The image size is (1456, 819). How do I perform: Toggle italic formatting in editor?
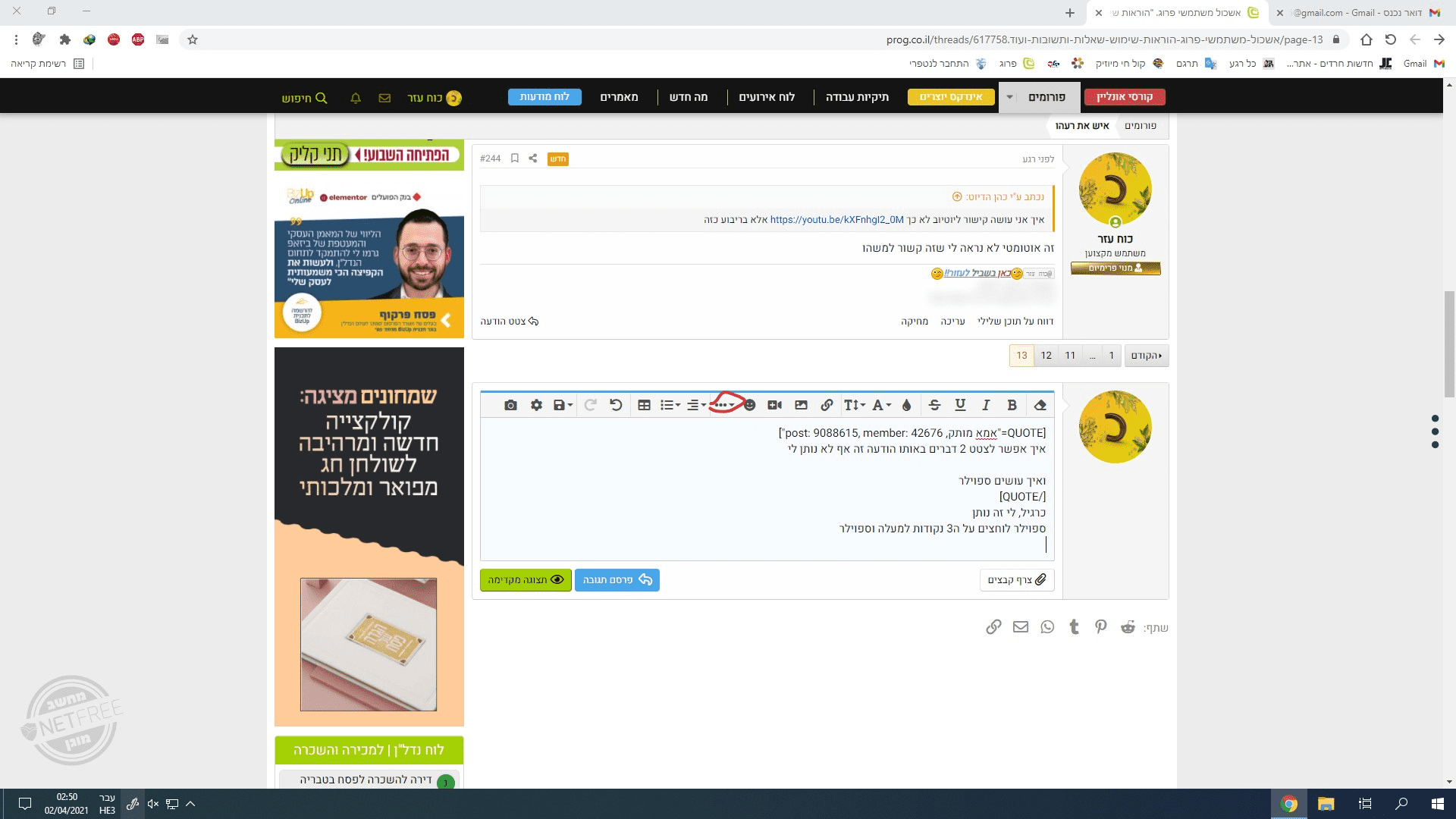coord(986,405)
